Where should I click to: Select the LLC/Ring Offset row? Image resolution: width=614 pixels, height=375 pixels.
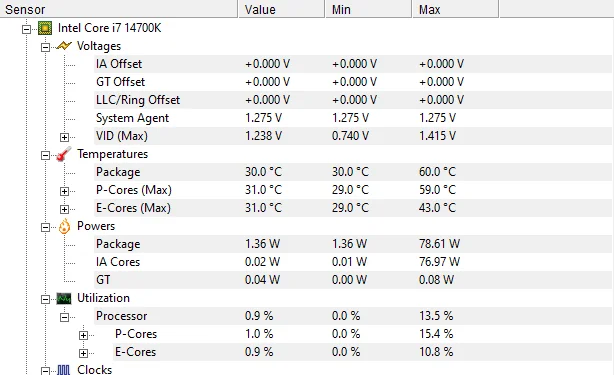point(353,100)
